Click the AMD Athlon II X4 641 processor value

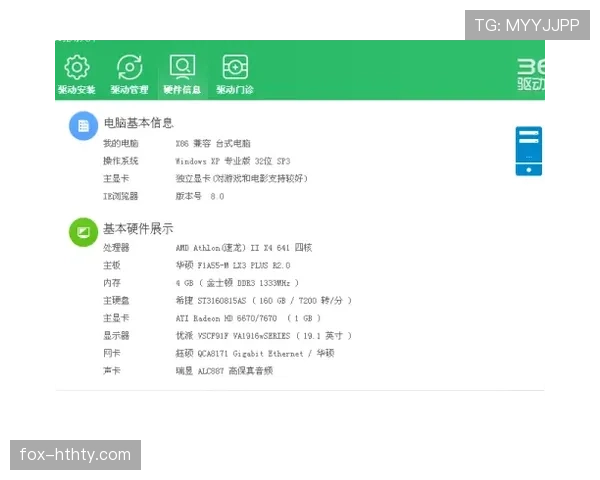tap(244, 248)
